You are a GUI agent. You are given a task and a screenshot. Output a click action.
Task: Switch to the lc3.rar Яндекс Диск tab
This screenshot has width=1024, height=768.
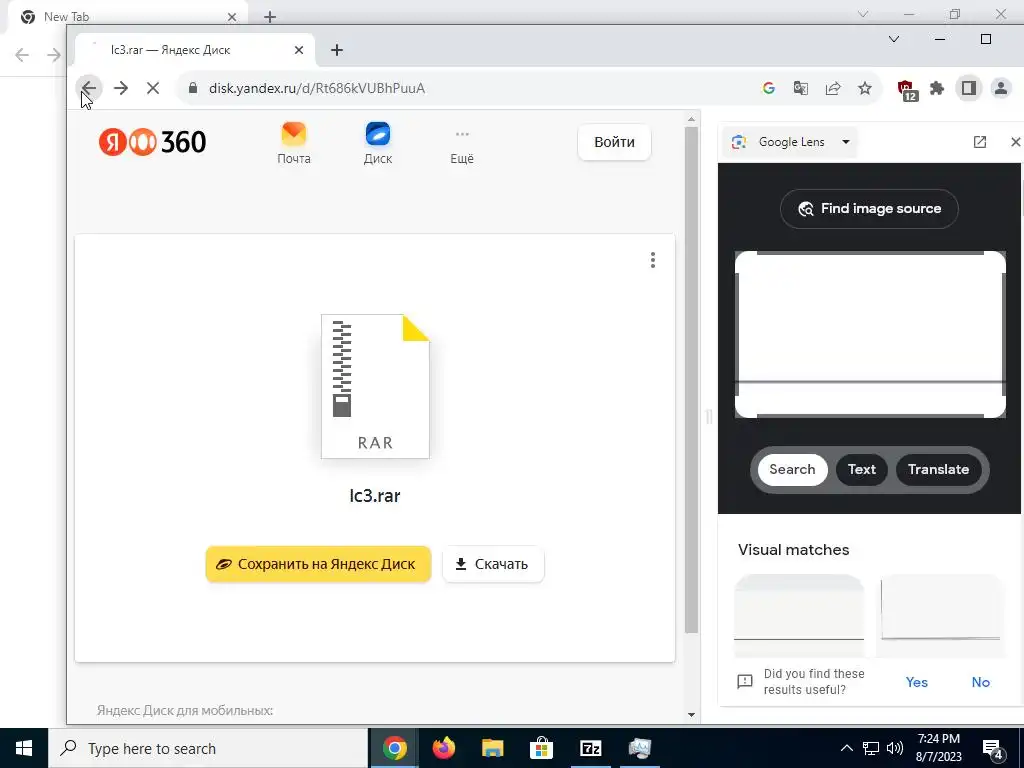click(195, 50)
